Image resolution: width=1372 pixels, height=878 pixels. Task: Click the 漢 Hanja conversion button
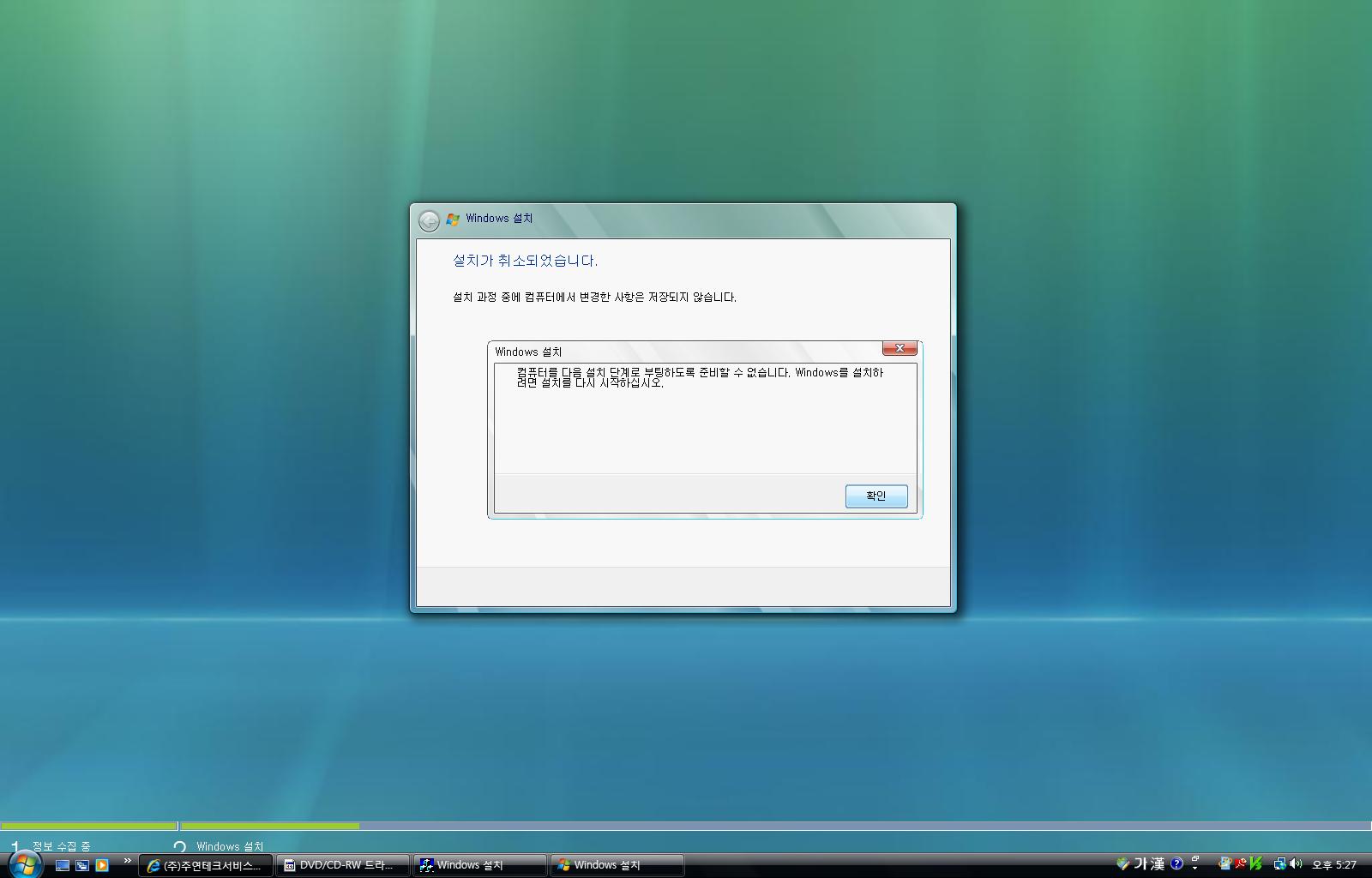1158,864
